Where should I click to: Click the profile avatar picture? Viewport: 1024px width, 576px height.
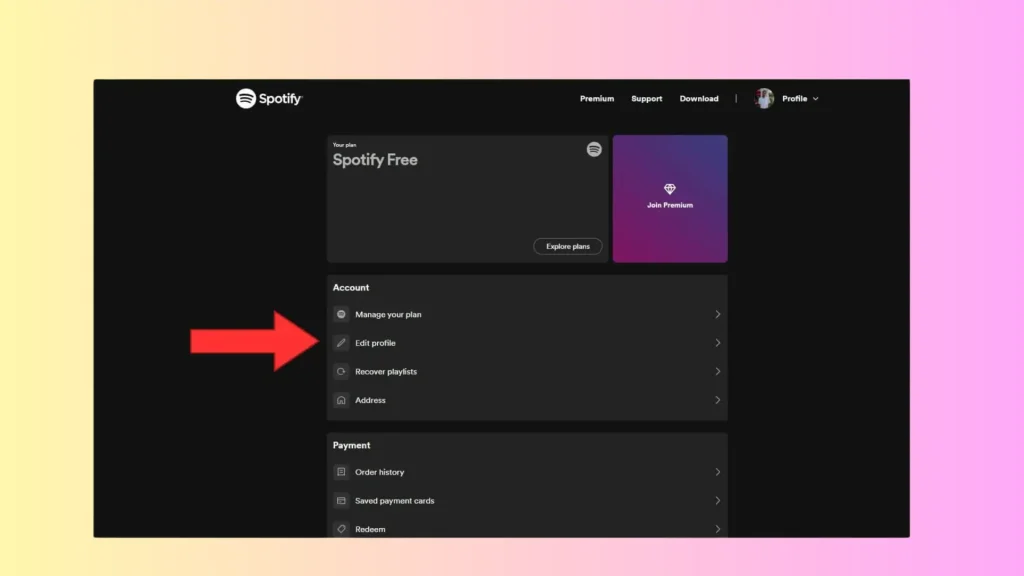pyautogui.click(x=763, y=98)
